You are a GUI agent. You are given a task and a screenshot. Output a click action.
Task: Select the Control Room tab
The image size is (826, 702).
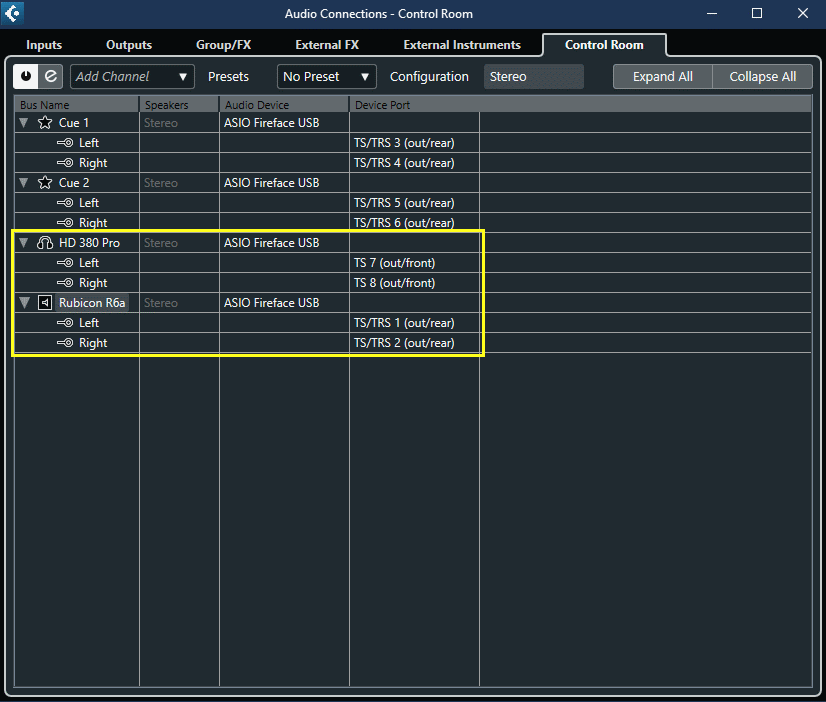coord(604,45)
